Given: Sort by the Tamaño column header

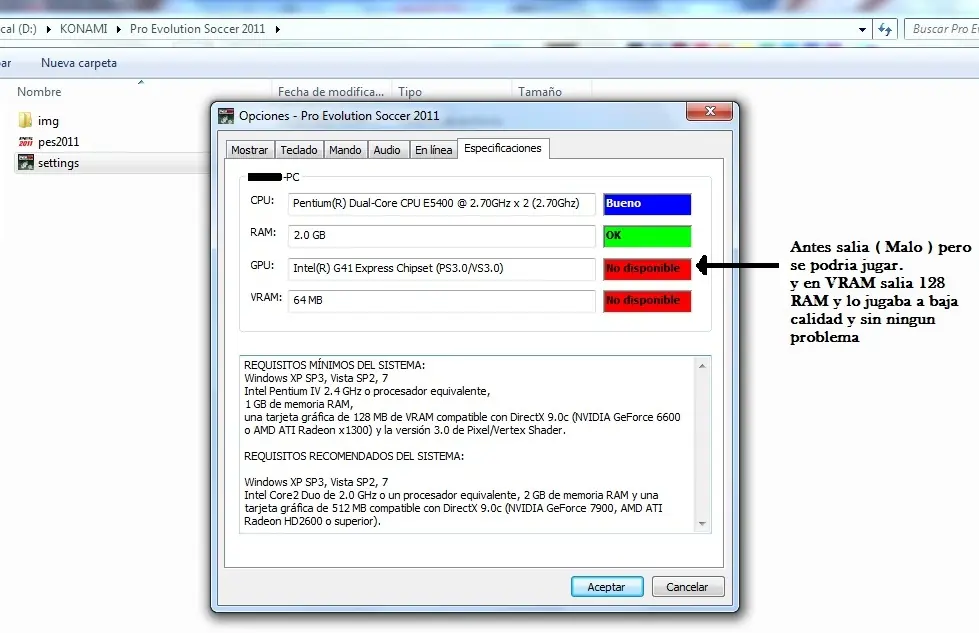Looking at the screenshot, I should point(540,92).
